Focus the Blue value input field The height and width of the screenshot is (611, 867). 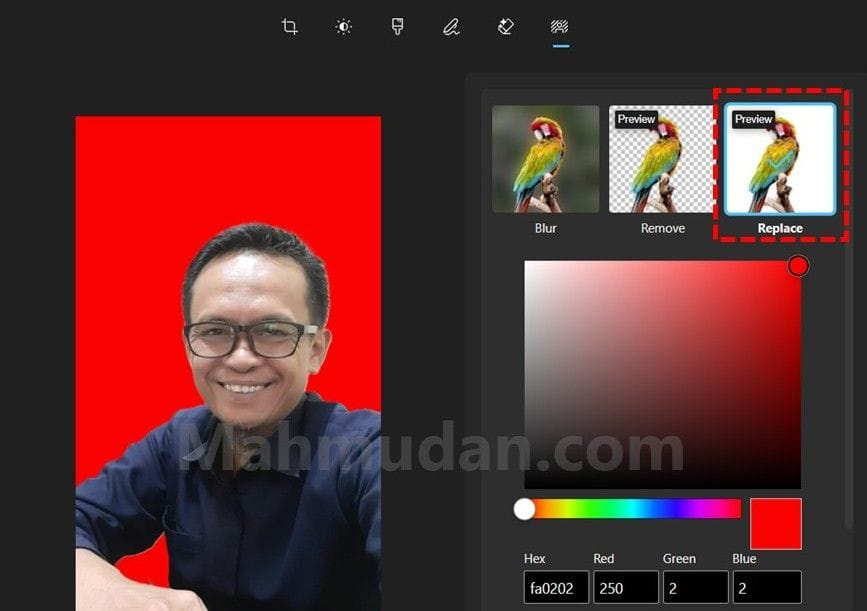click(766, 587)
